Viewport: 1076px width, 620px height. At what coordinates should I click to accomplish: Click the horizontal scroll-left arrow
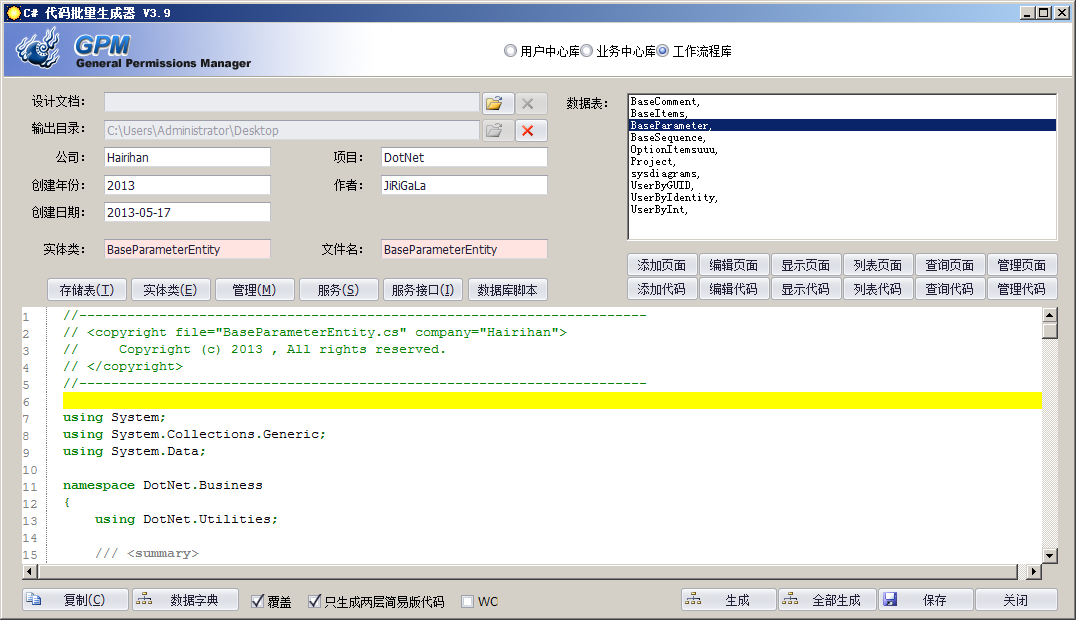[30, 571]
